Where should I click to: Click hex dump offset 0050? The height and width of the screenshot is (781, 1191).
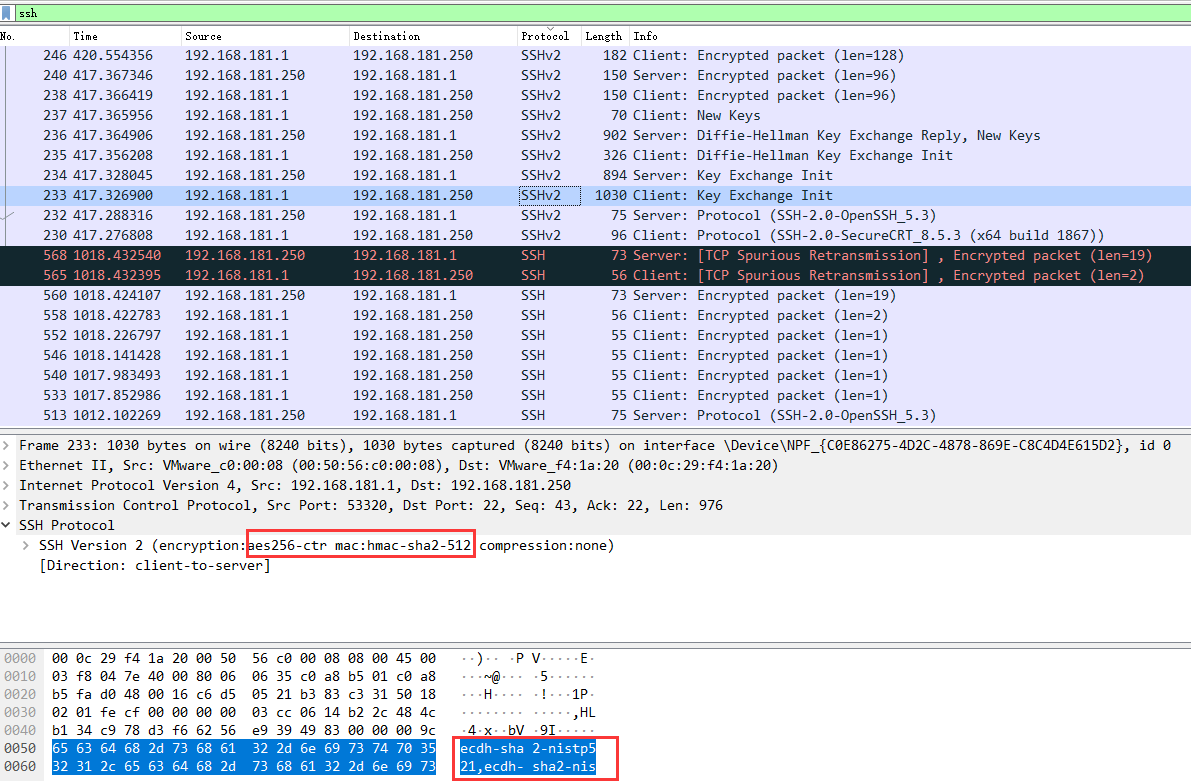21,748
